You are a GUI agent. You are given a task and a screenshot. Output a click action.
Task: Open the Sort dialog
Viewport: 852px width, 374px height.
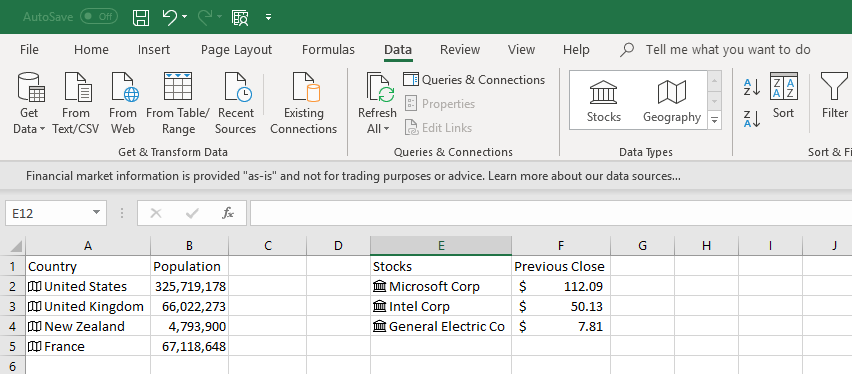(x=784, y=96)
